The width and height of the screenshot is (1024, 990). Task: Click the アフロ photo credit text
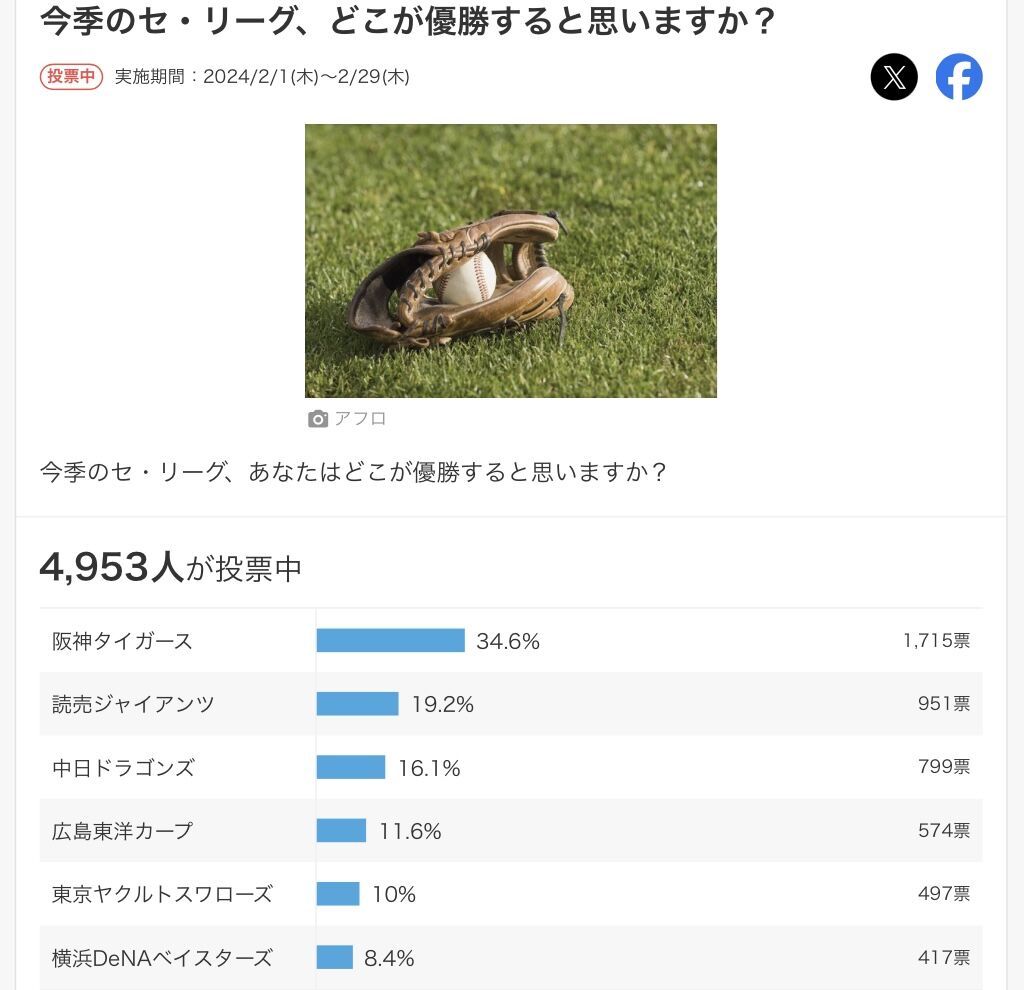[x=360, y=419]
